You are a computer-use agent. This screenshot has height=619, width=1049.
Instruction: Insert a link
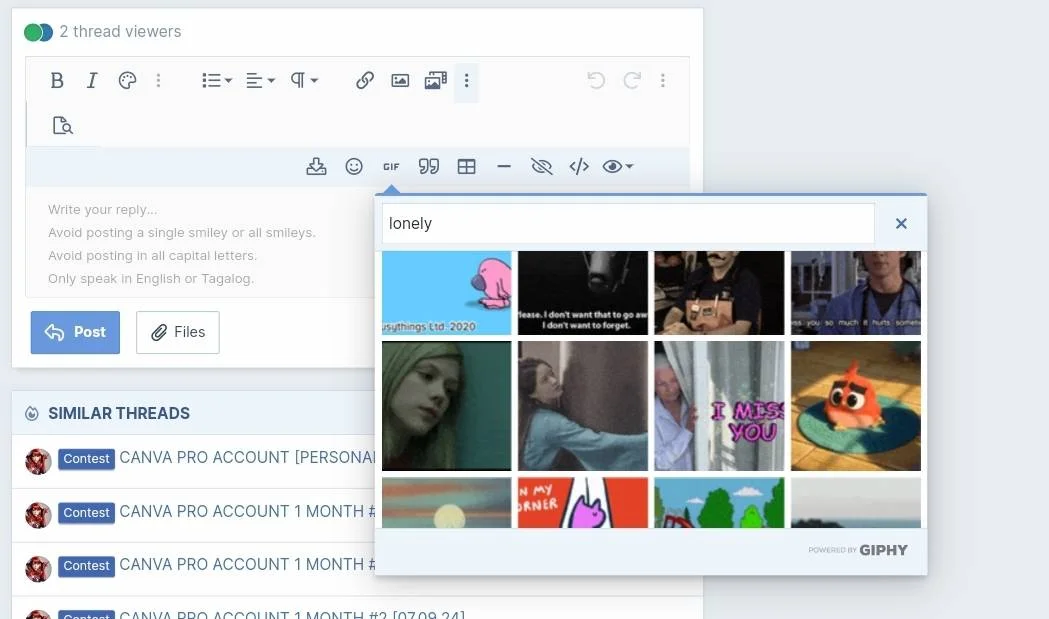365,80
